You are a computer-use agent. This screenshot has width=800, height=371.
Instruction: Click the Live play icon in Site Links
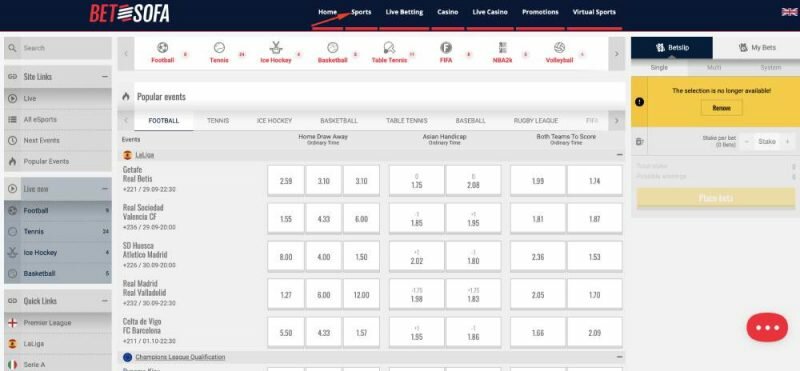(13, 98)
